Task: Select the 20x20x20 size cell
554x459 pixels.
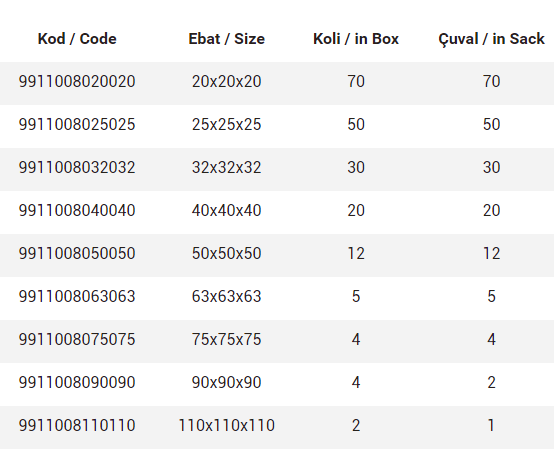Action: pyautogui.click(x=226, y=82)
